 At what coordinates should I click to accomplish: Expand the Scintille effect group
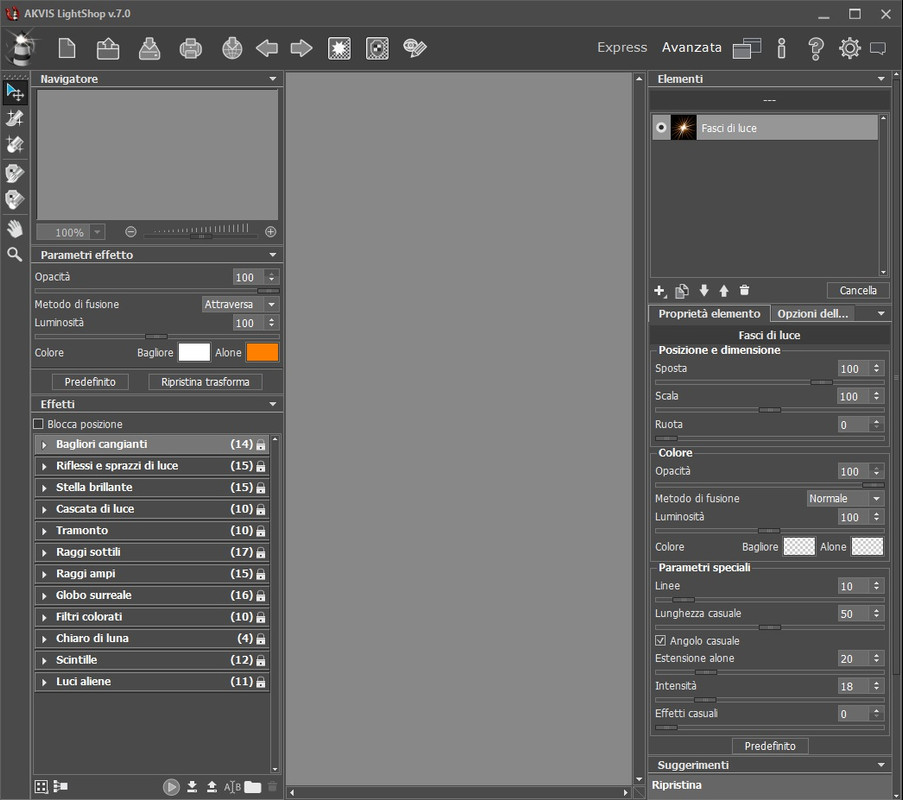click(44, 661)
